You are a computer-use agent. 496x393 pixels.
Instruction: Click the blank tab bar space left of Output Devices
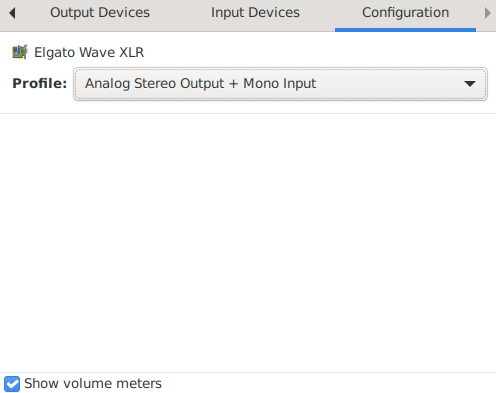(33, 13)
